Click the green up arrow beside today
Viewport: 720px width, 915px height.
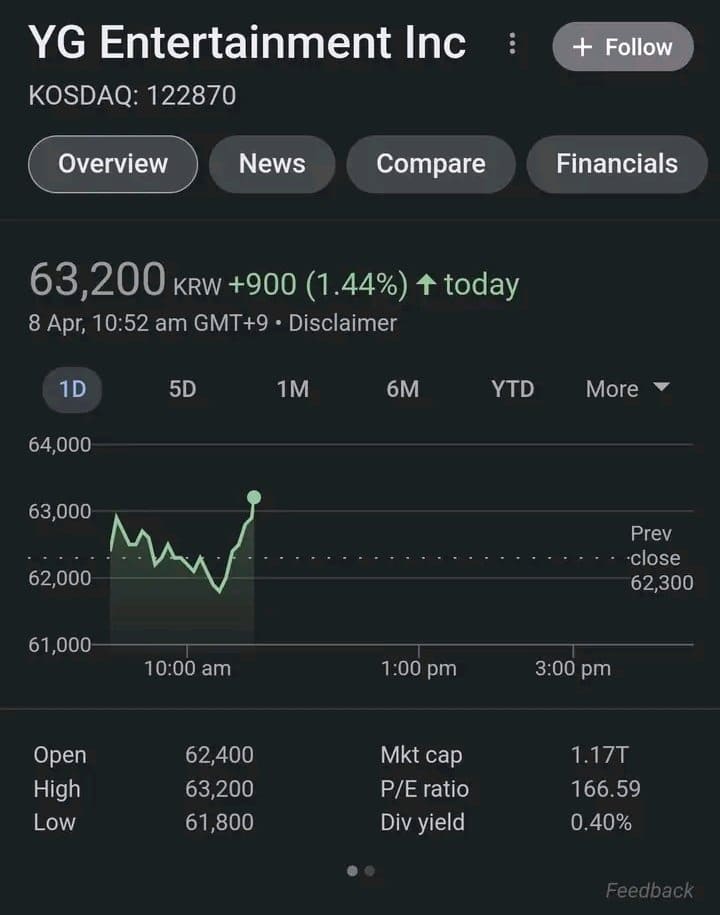(x=427, y=285)
